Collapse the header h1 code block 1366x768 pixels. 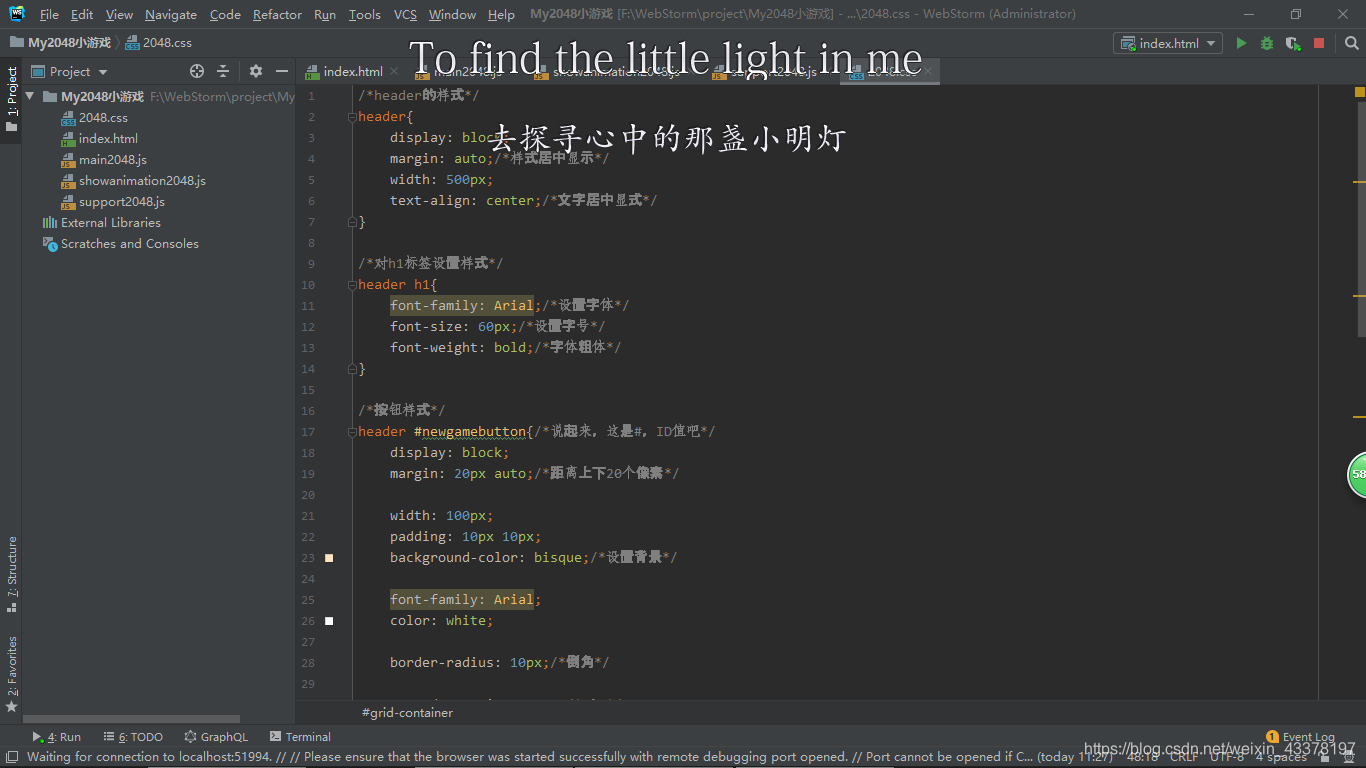pos(350,284)
